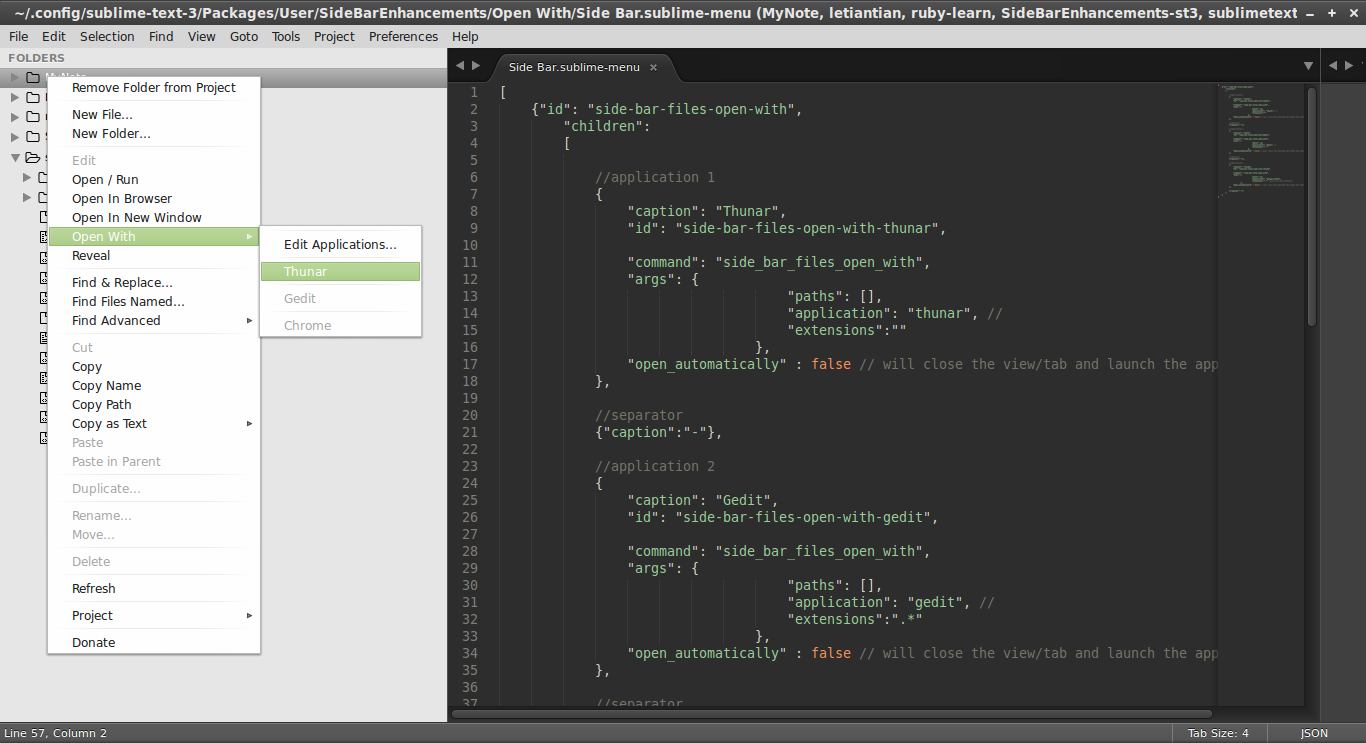Switch to the Side Bar.sublime-menu tab
The image size is (1366, 743).
[574, 67]
